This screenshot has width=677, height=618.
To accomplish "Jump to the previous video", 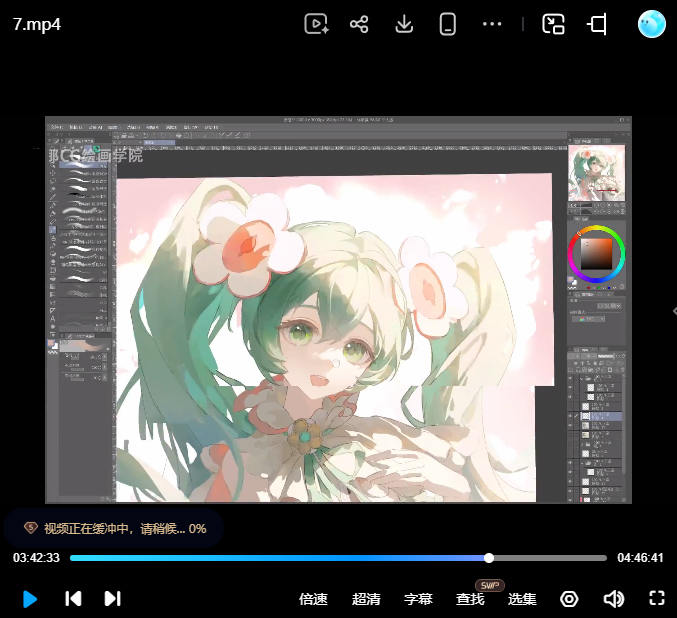I will tap(73, 599).
